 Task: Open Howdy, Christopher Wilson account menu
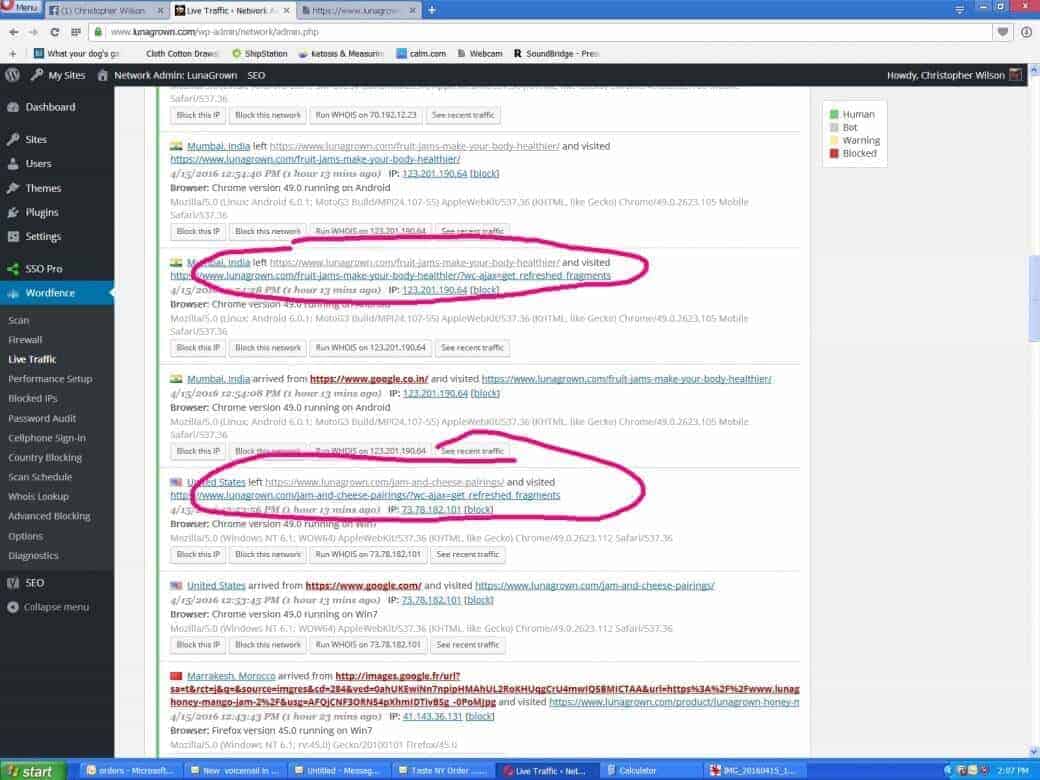(954, 75)
